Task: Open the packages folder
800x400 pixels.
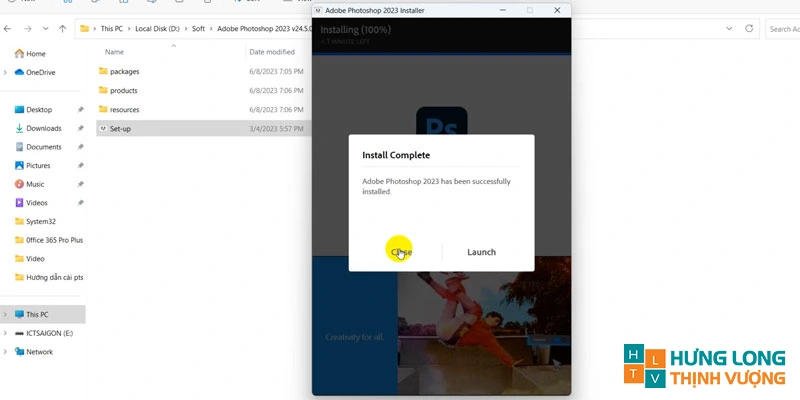Action: point(124,72)
